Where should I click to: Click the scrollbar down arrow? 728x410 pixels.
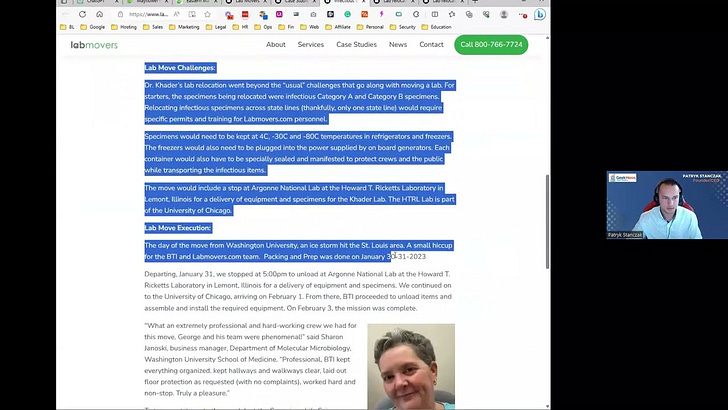[x=547, y=407]
